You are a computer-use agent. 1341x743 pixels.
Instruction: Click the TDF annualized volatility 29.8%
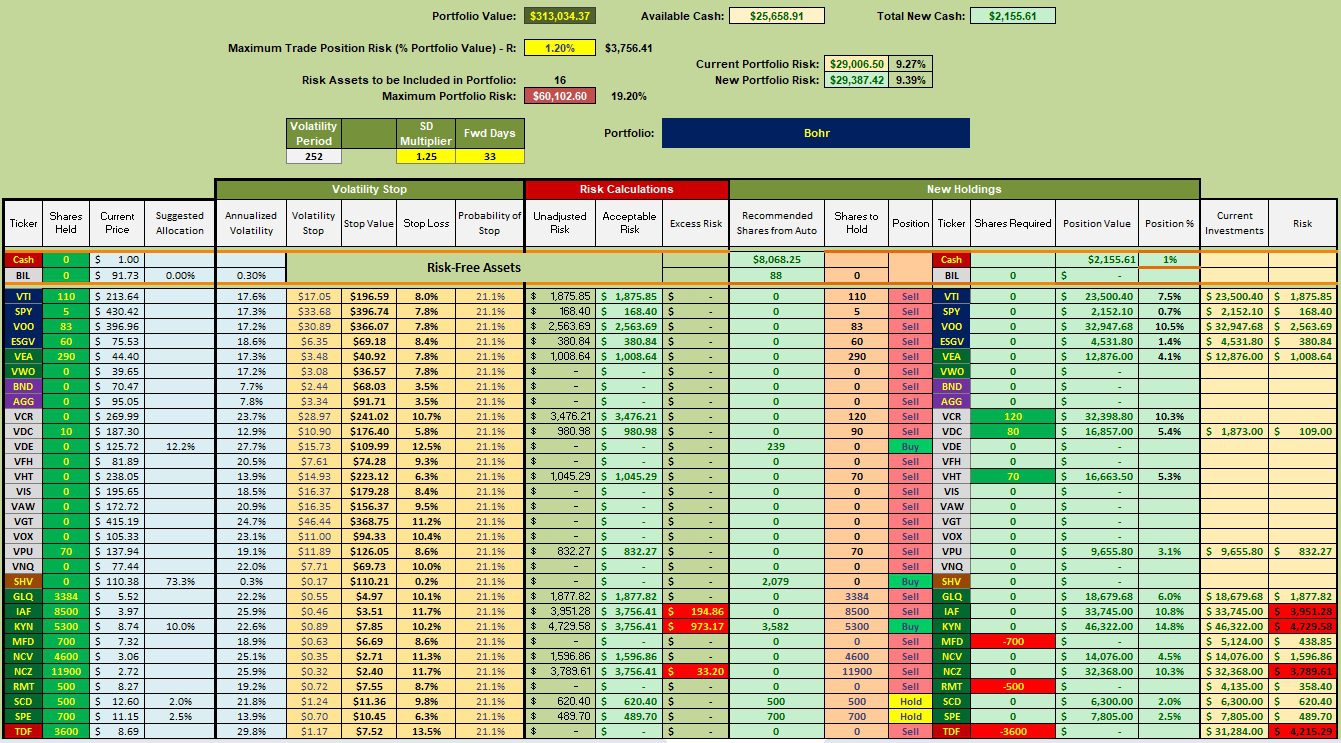pos(251,731)
